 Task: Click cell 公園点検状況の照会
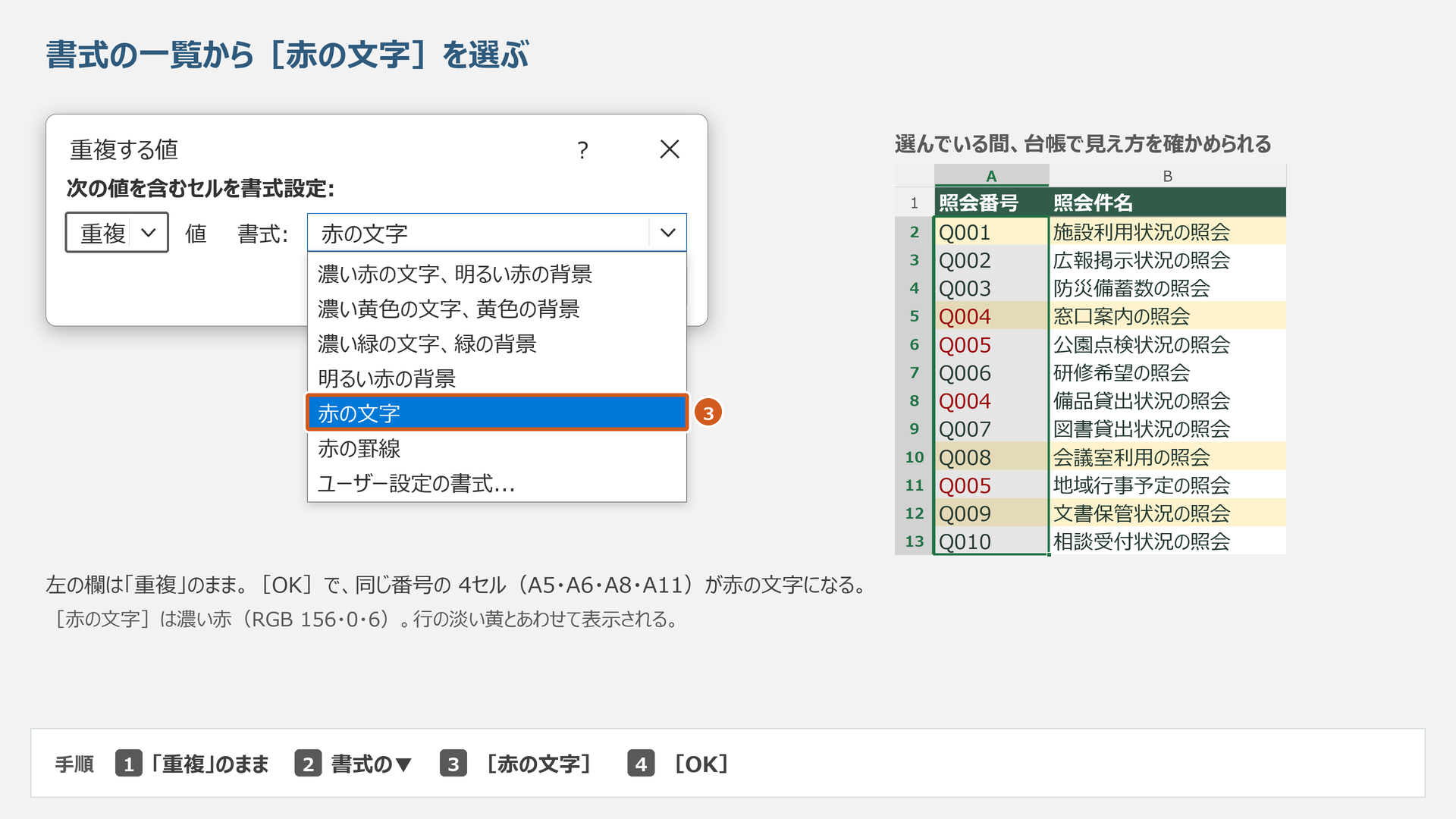[x=1168, y=344]
